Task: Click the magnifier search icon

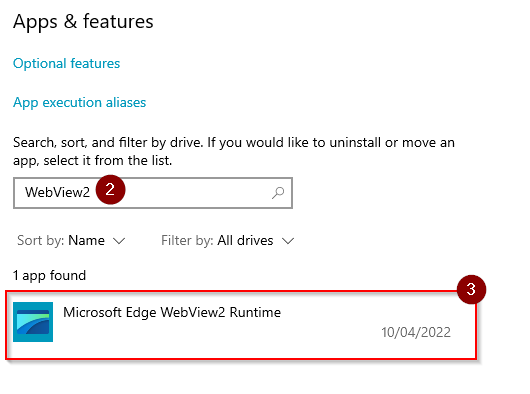Action: tap(278, 193)
